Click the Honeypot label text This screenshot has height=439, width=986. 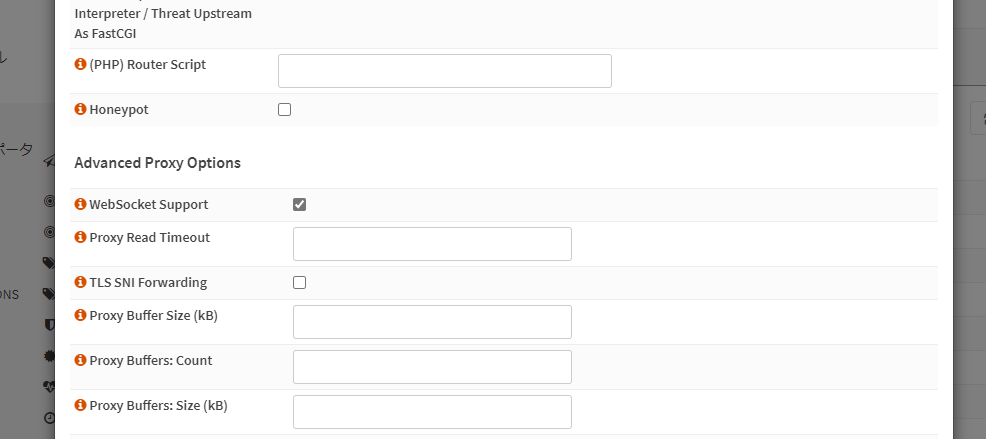pyautogui.click(x=119, y=109)
